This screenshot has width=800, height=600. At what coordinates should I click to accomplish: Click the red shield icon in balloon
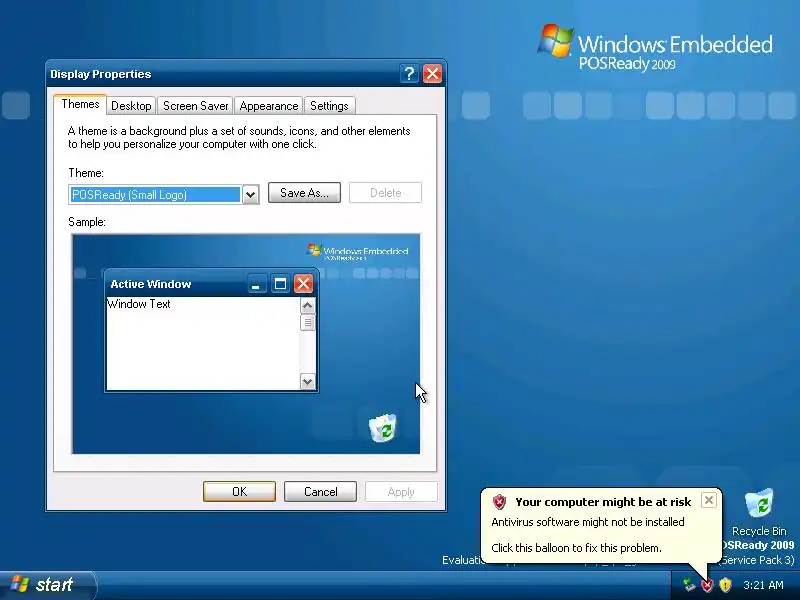499,502
